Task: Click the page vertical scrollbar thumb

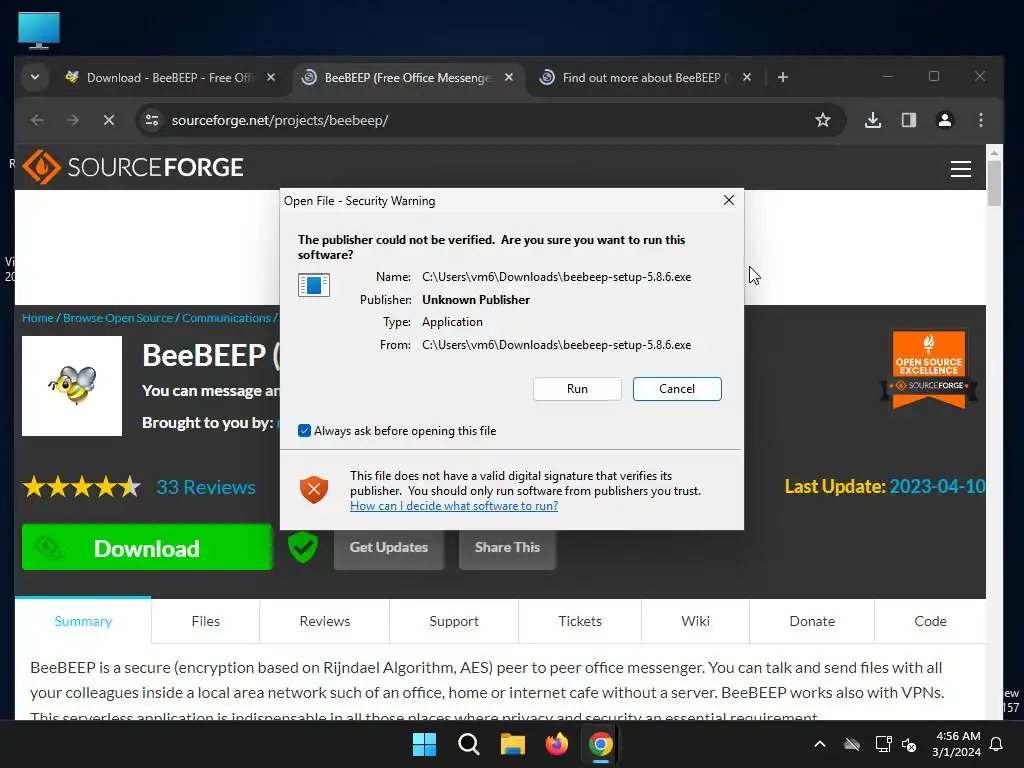Action: pos(994,182)
